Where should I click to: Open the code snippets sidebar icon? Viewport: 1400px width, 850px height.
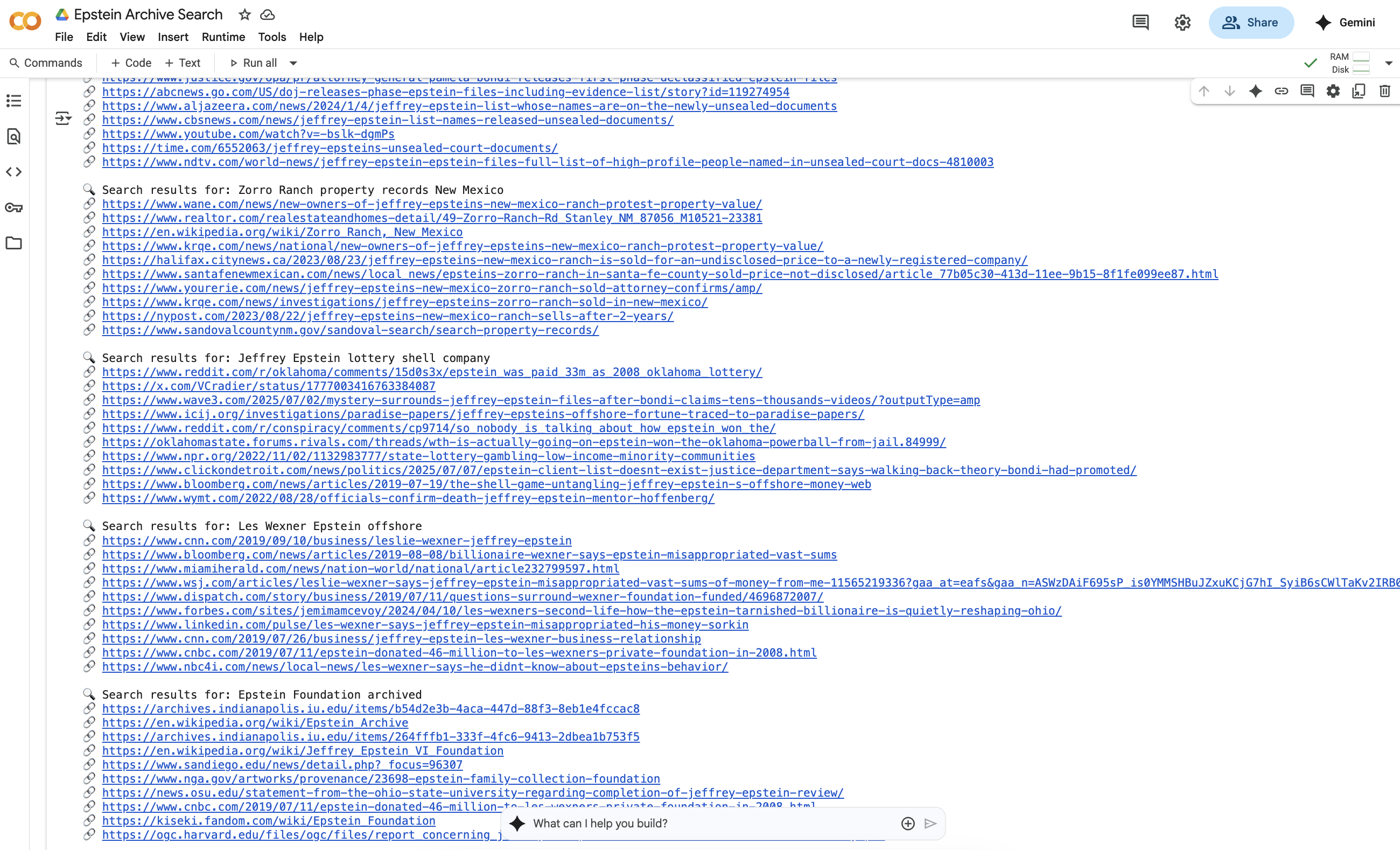pyautogui.click(x=13, y=172)
